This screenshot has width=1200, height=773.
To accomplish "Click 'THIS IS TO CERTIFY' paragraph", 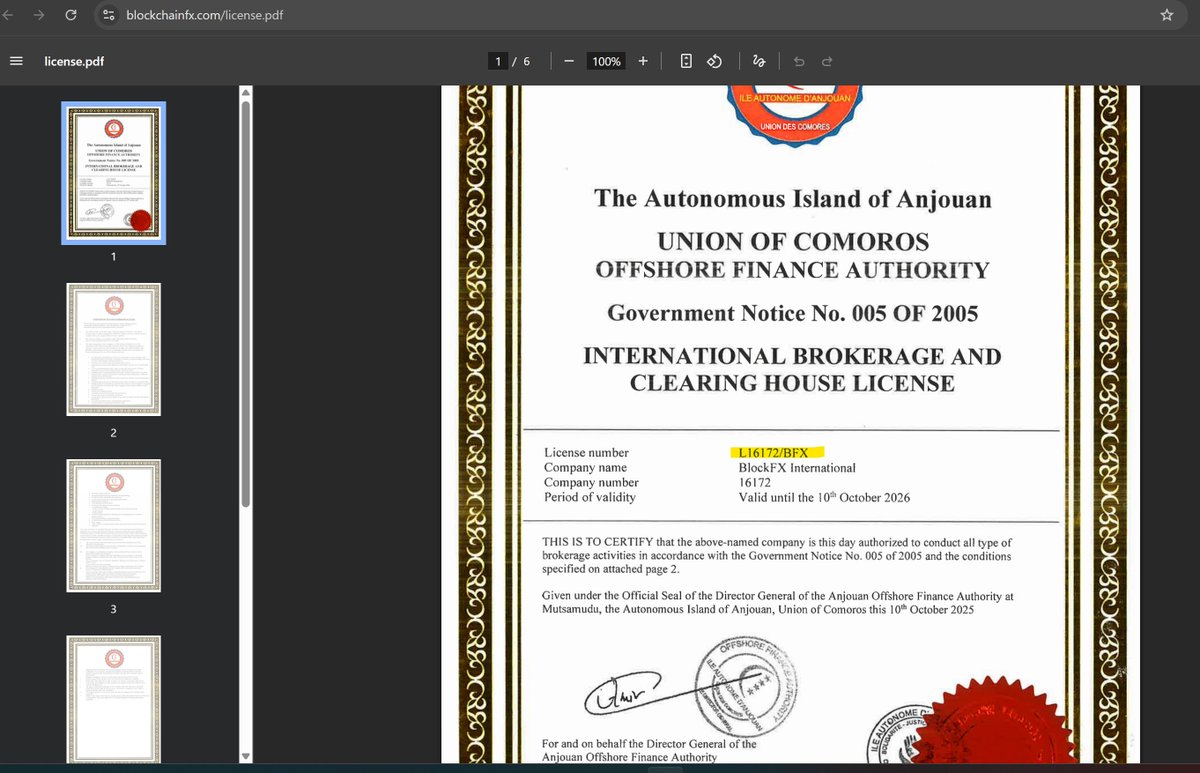I will [x=777, y=555].
